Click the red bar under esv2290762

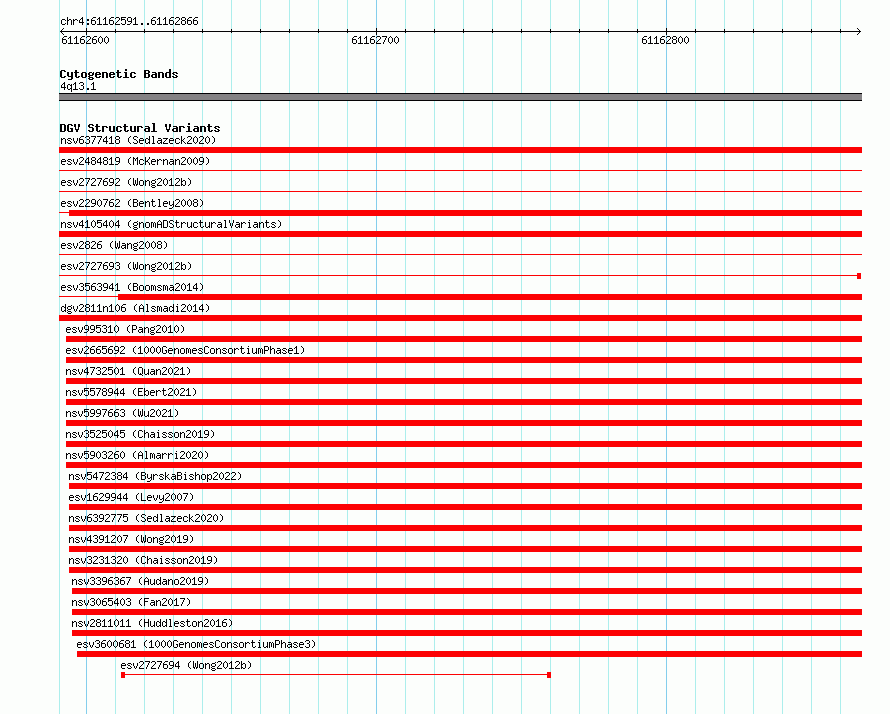(465, 213)
